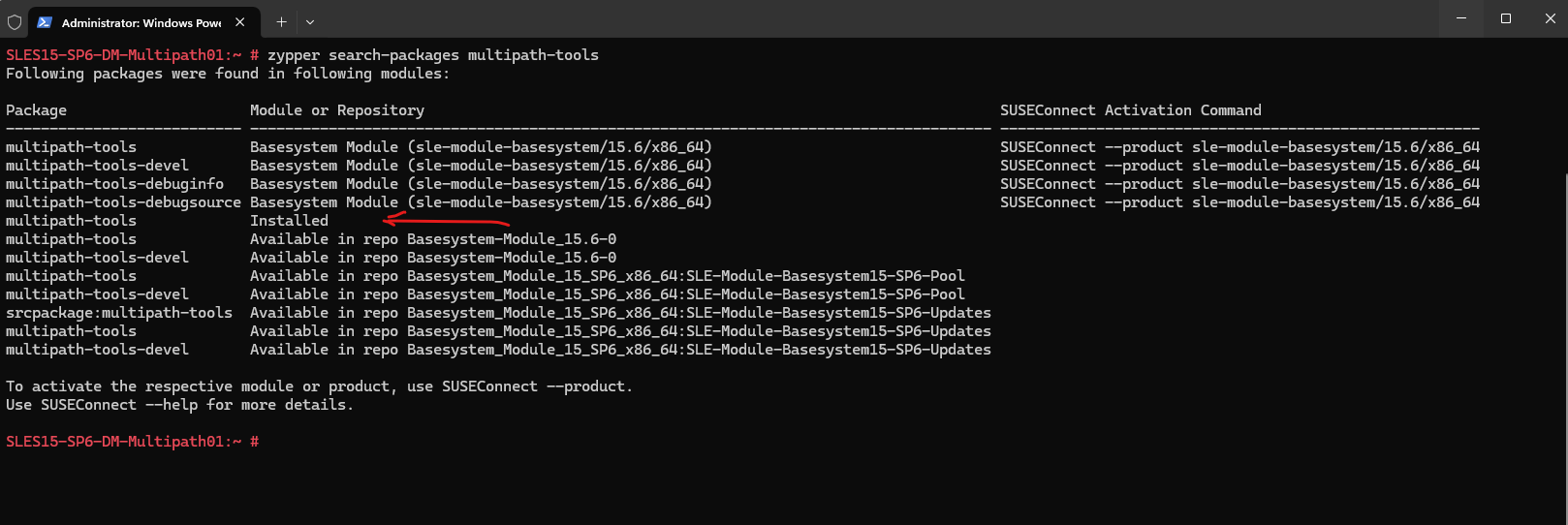Close the Administrator: Windows PowerShell tab

pyautogui.click(x=240, y=22)
